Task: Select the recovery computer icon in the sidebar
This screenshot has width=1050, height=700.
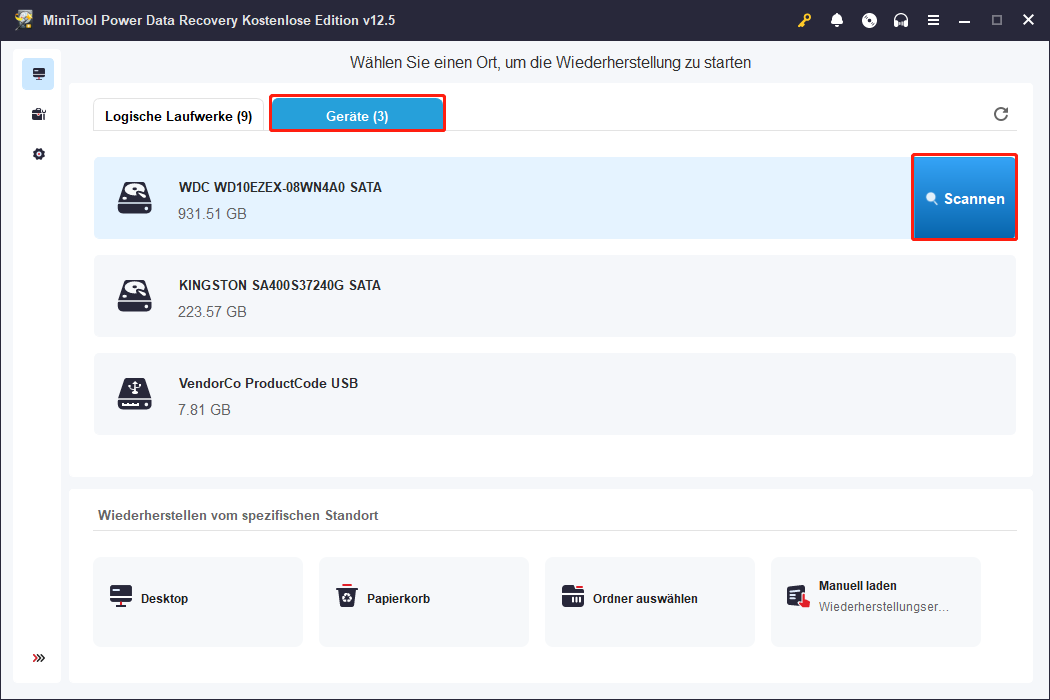Action: click(38, 74)
